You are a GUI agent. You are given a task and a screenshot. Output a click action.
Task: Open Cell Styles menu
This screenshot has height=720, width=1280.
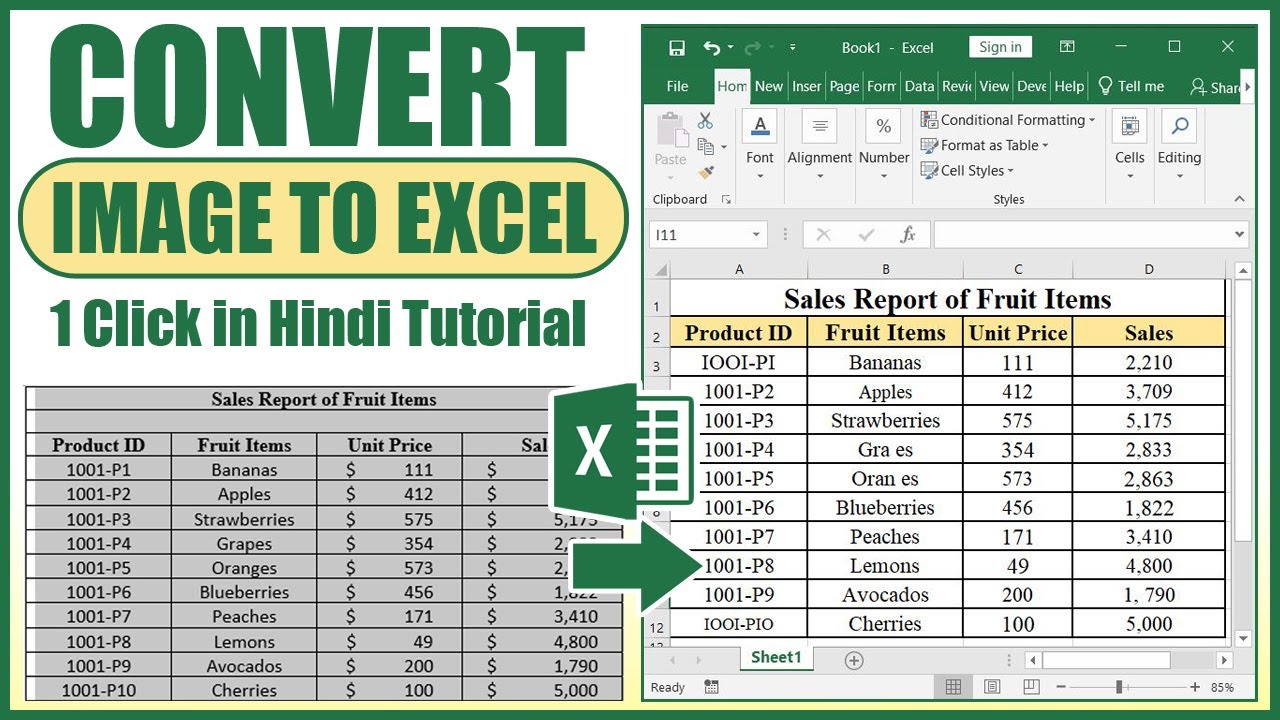pyautogui.click(x=967, y=170)
